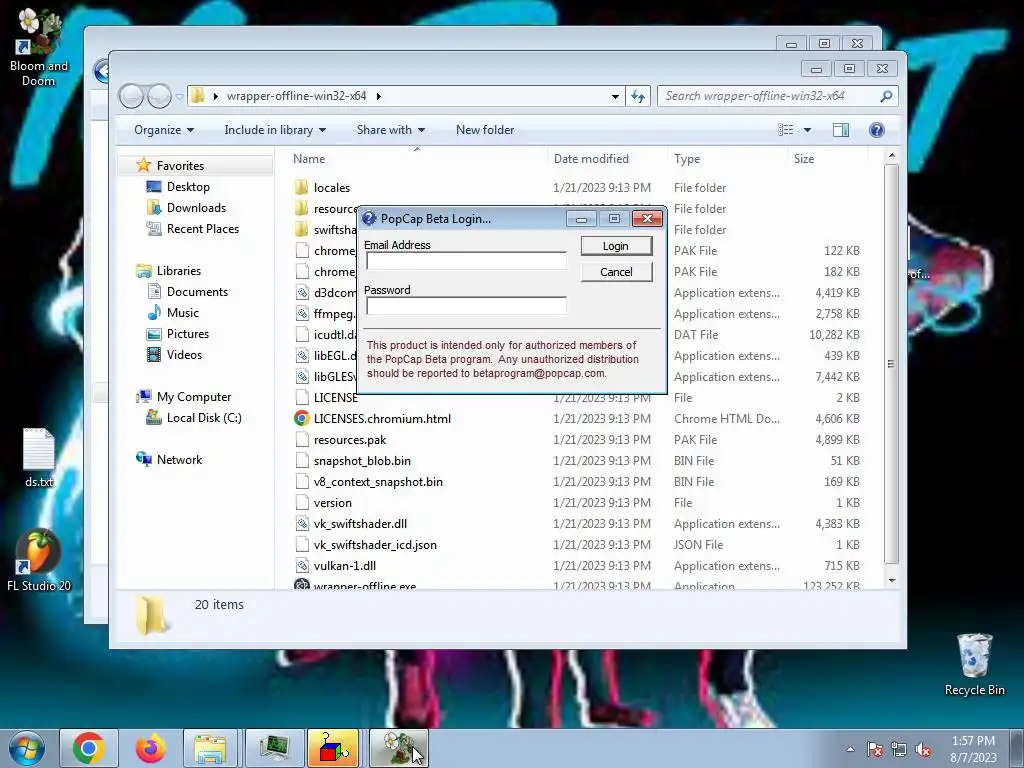This screenshot has width=1024, height=768.
Task: Select snapshot_blob.bin file
Action: point(362,461)
